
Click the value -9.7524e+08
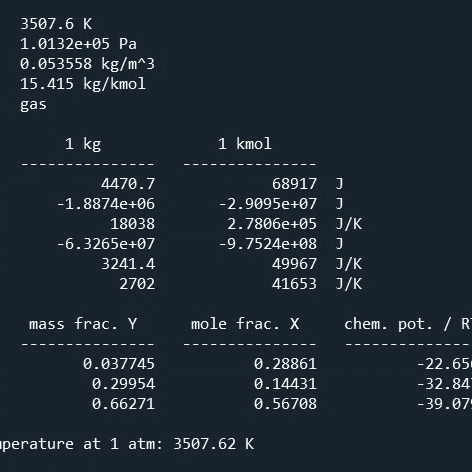(268, 244)
